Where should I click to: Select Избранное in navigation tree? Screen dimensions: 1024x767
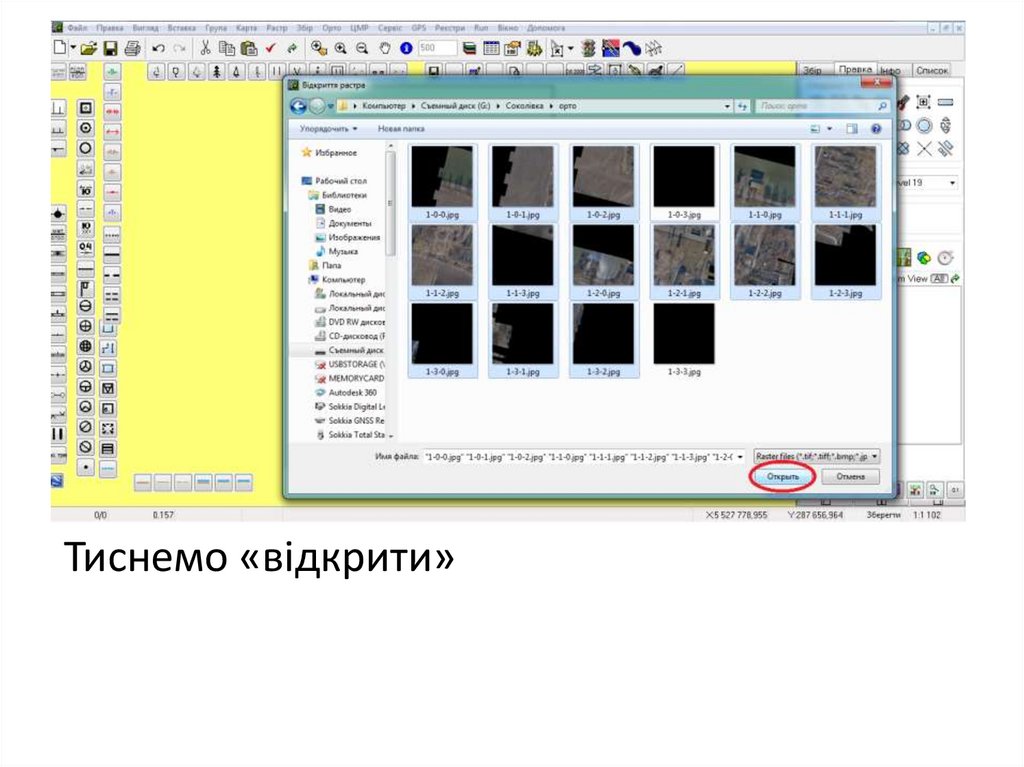[329, 153]
